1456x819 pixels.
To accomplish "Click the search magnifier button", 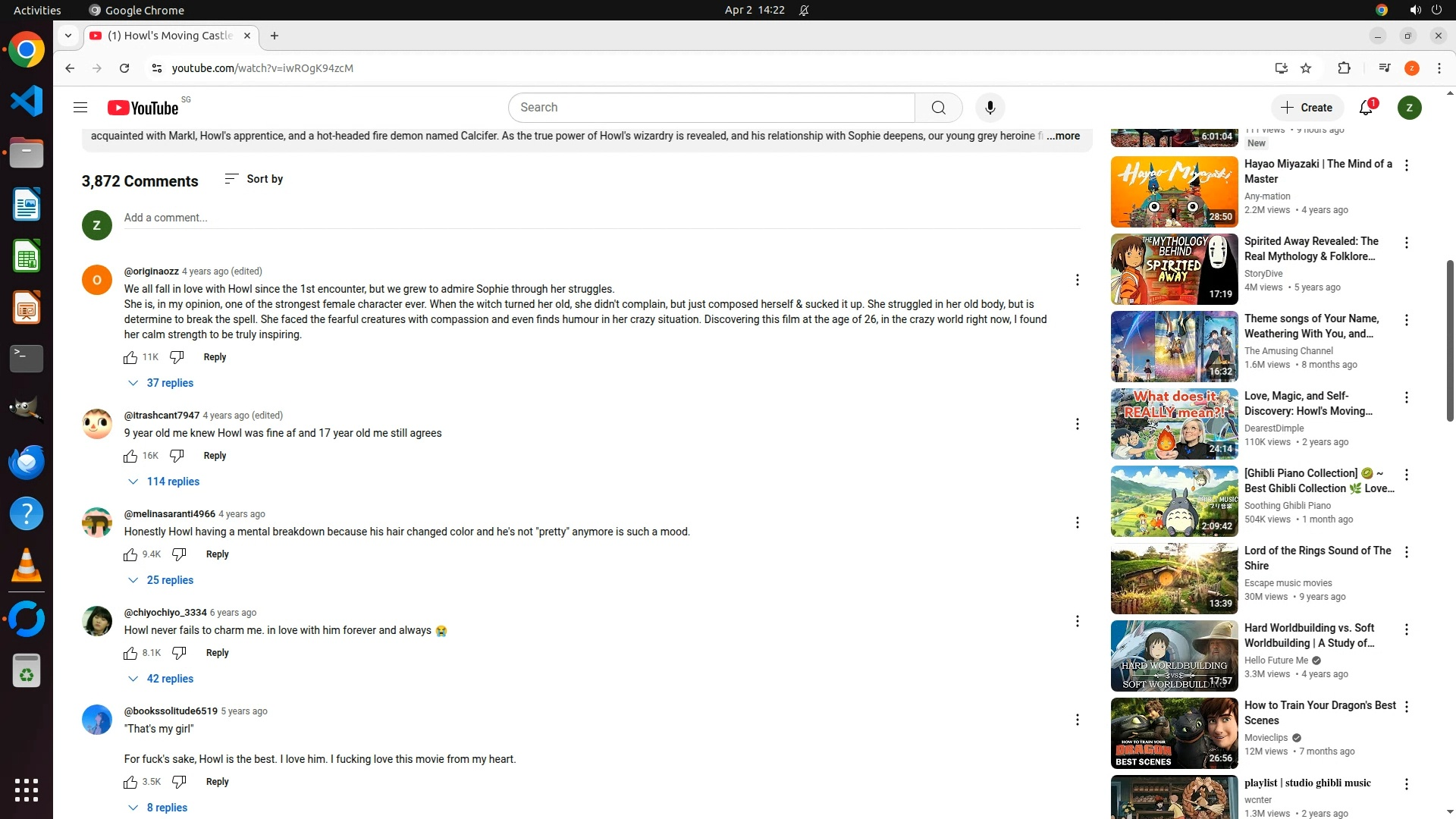I will pyautogui.click(x=938, y=108).
